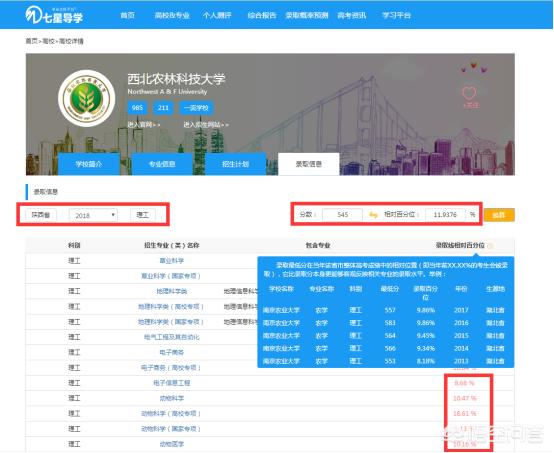Open the 动物科学（高校专项） major link
554x453 pixels.
[x=171, y=413]
